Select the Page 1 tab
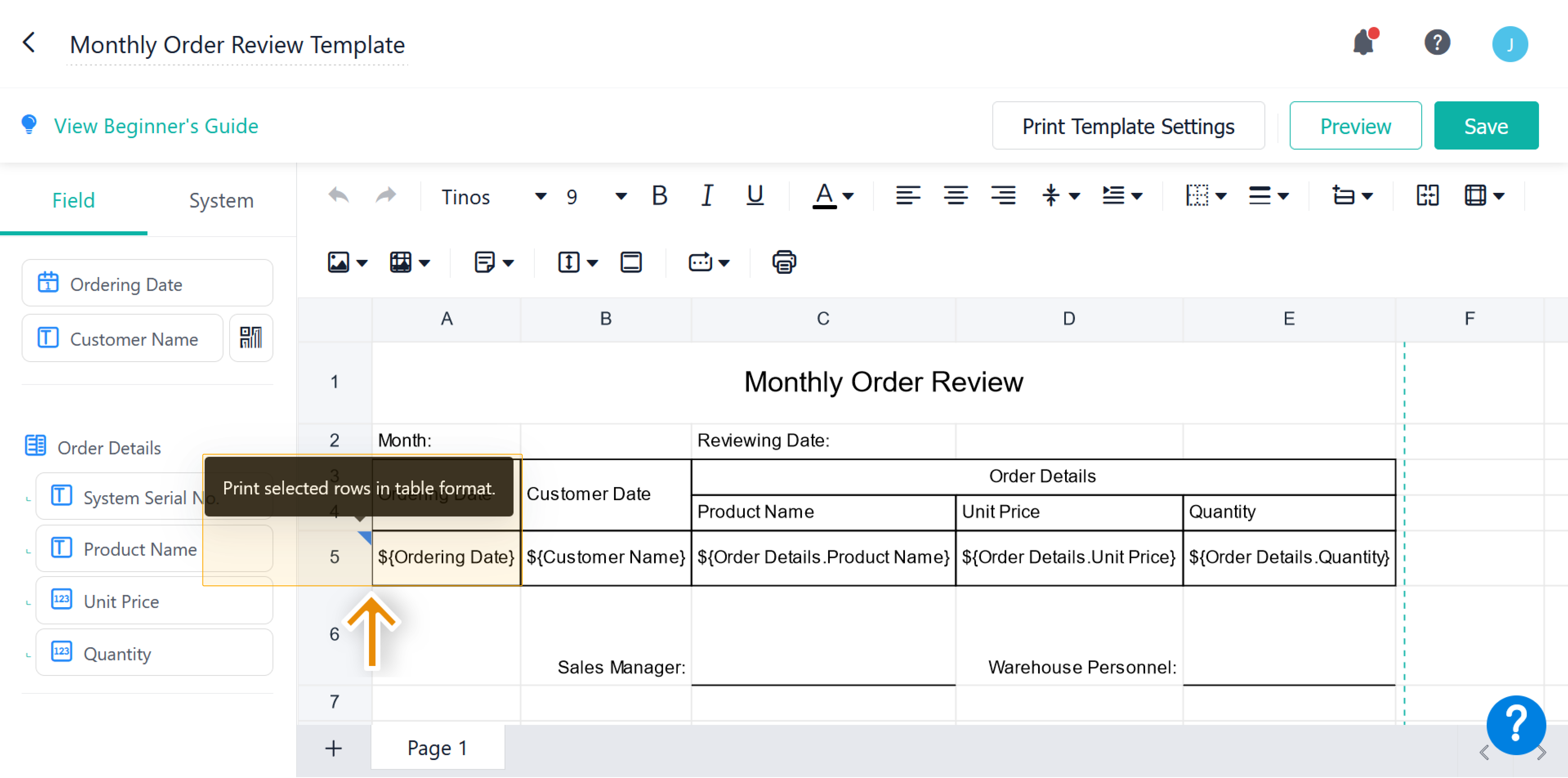 pyautogui.click(x=437, y=748)
